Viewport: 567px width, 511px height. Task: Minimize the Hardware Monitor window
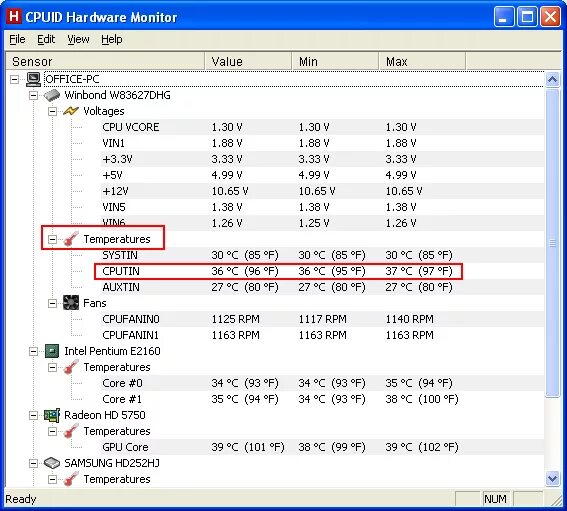504,17
